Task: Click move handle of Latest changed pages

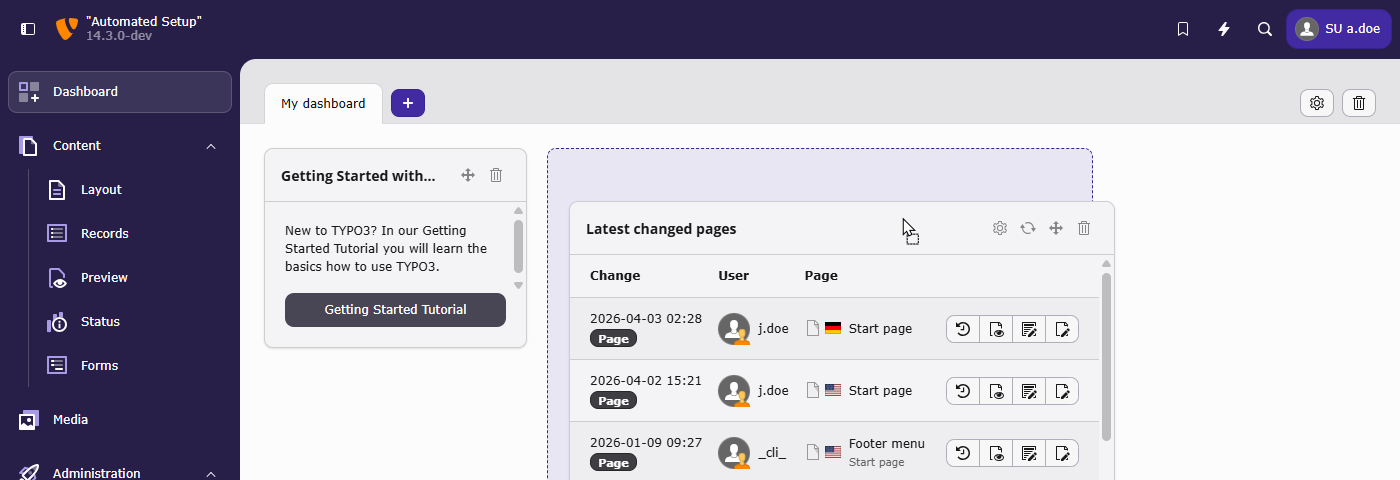Action: (1055, 228)
